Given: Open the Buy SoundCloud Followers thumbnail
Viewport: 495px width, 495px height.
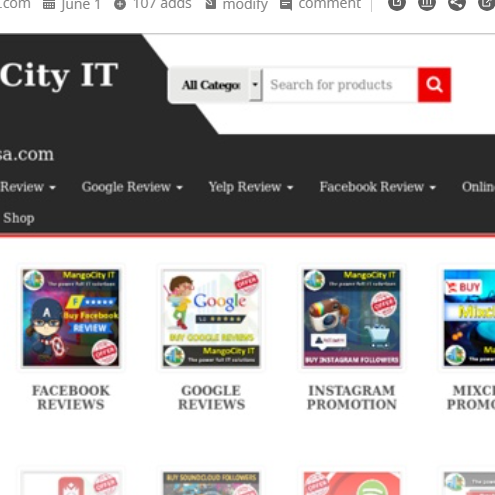Looking at the screenshot, I should point(211,483).
